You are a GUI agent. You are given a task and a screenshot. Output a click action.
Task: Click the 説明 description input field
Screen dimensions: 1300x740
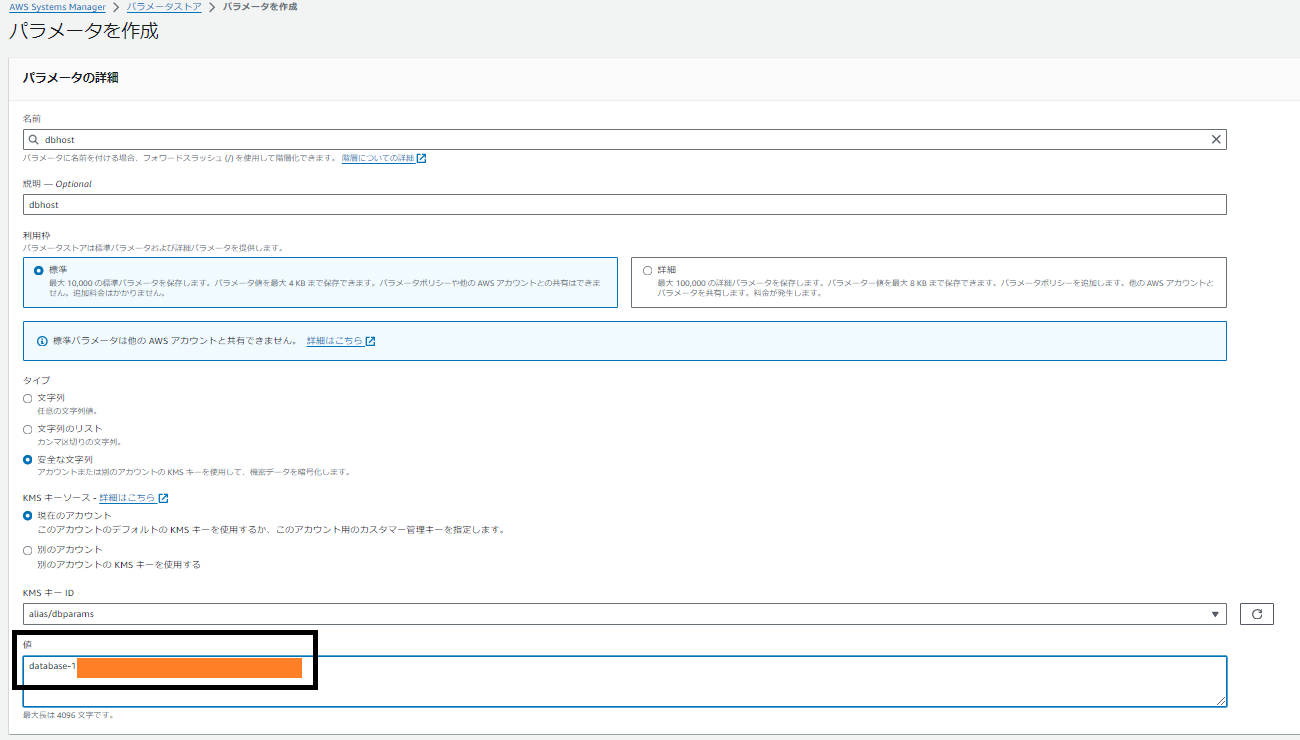pos(625,204)
